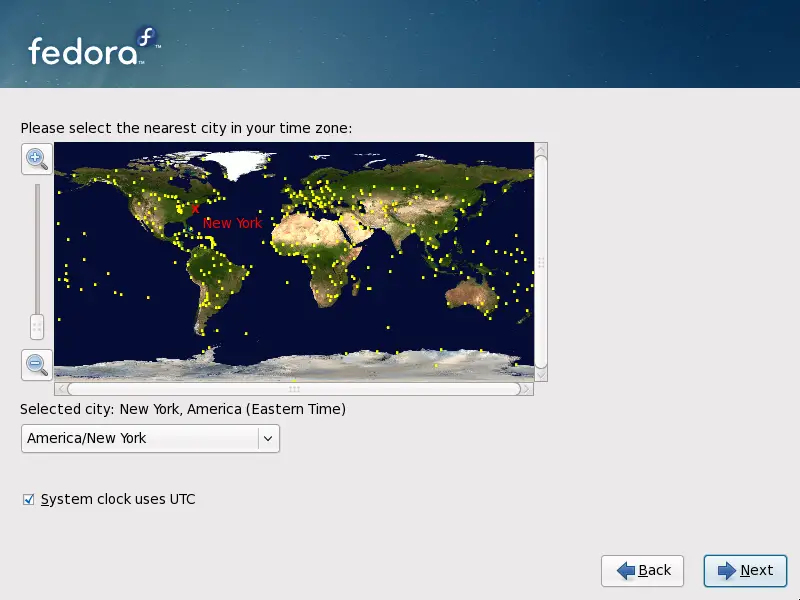Image resolution: width=800 pixels, height=600 pixels.
Task: Click the timezone combo box arrow
Action: [267, 438]
